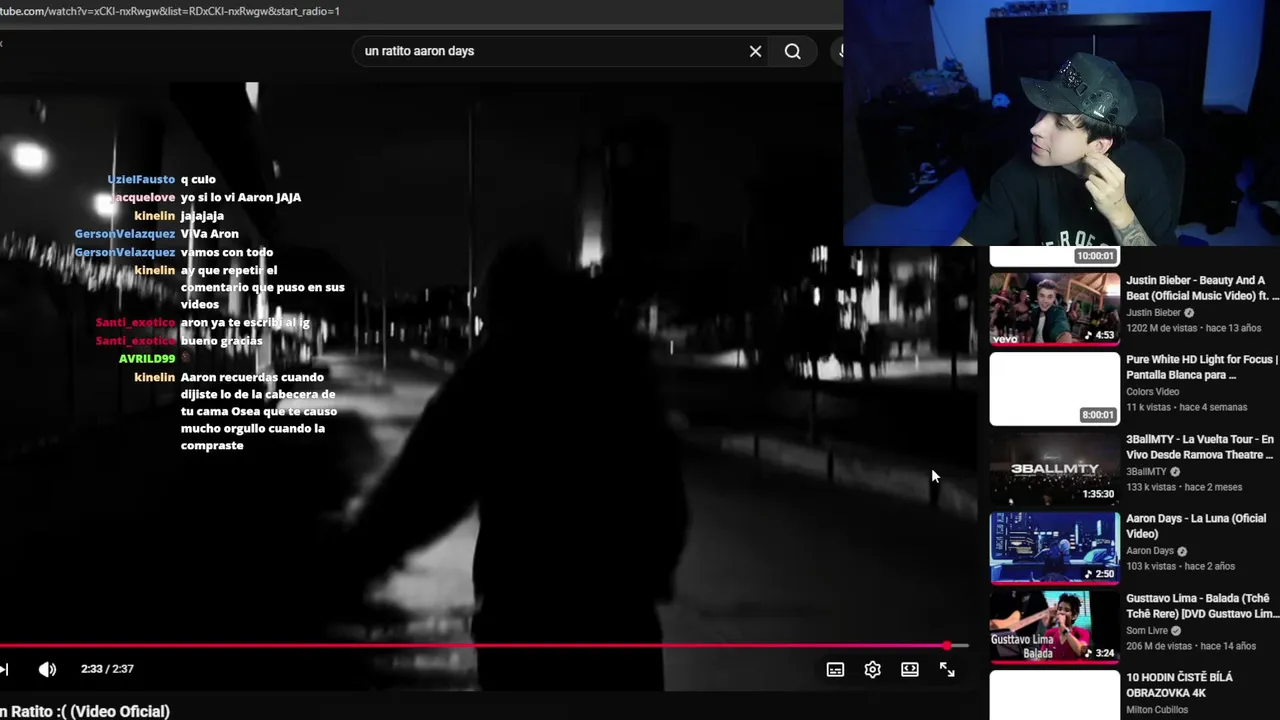Click chat message 'jajajaja' from kinelin
This screenshot has height=720, width=1280.
[x=202, y=216]
